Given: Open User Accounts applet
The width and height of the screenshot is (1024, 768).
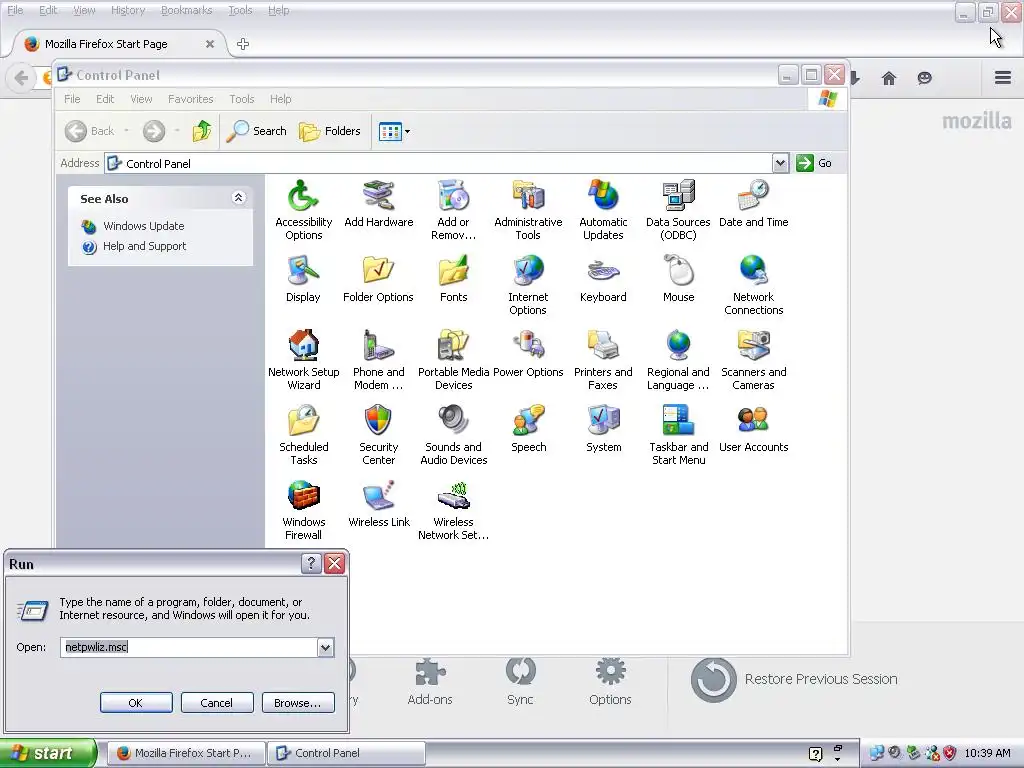Looking at the screenshot, I should click(753, 429).
